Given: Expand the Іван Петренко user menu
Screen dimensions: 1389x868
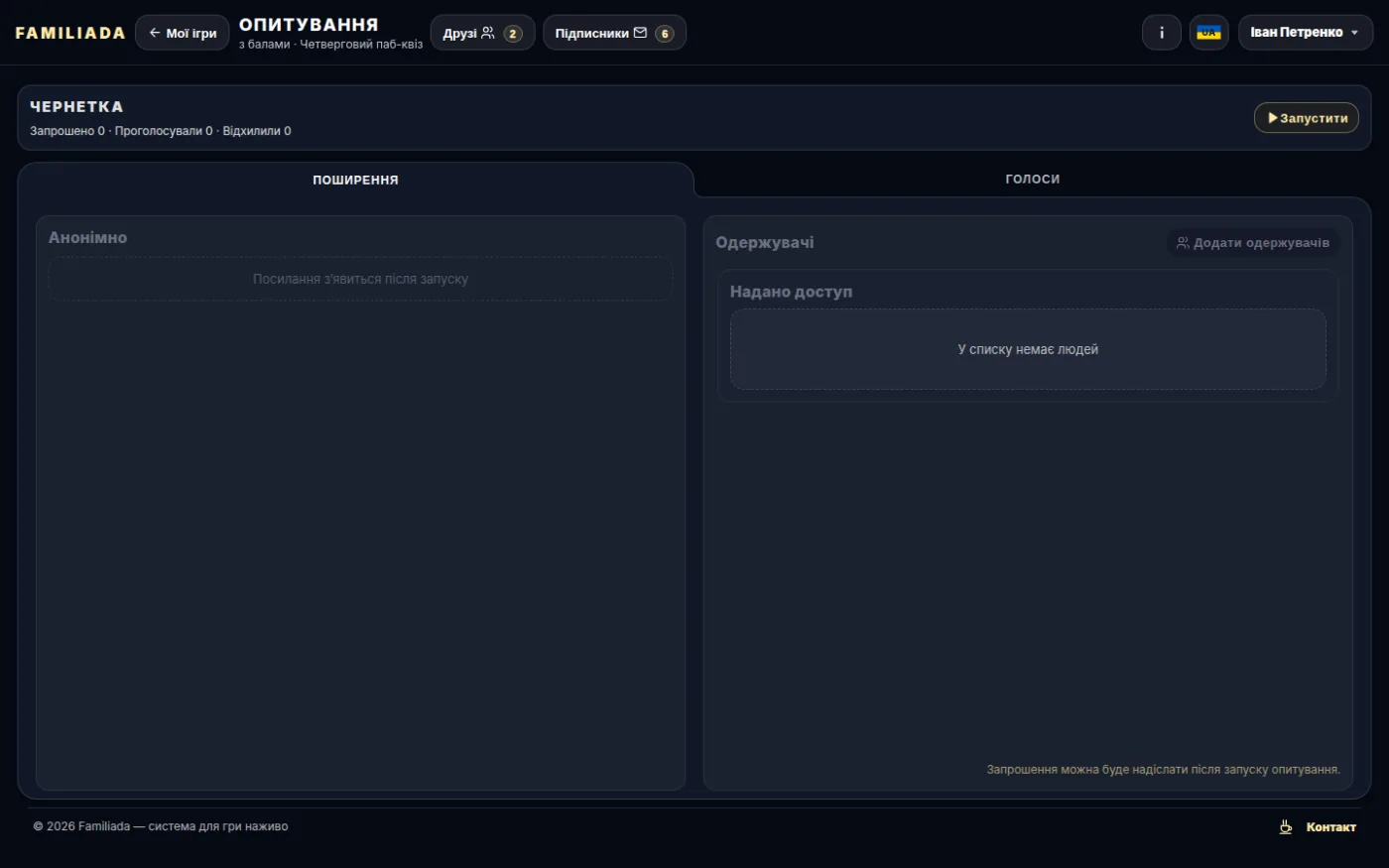Looking at the screenshot, I should click(1306, 33).
